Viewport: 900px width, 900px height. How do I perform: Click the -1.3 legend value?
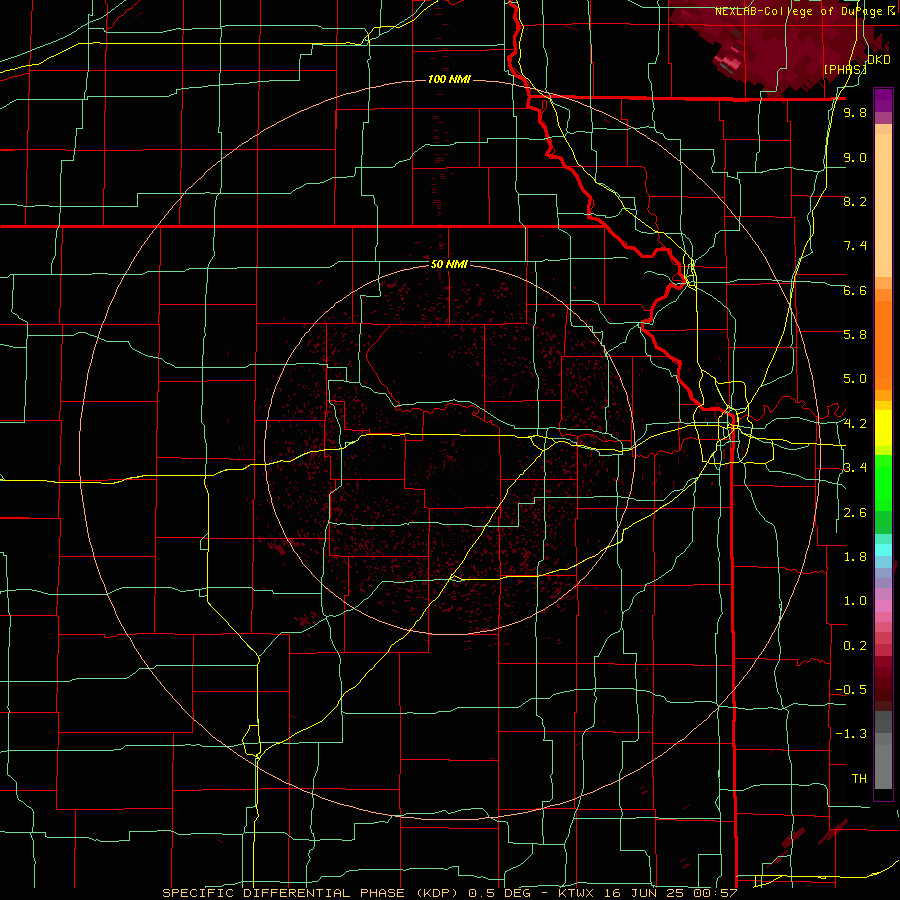coord(851,734)
